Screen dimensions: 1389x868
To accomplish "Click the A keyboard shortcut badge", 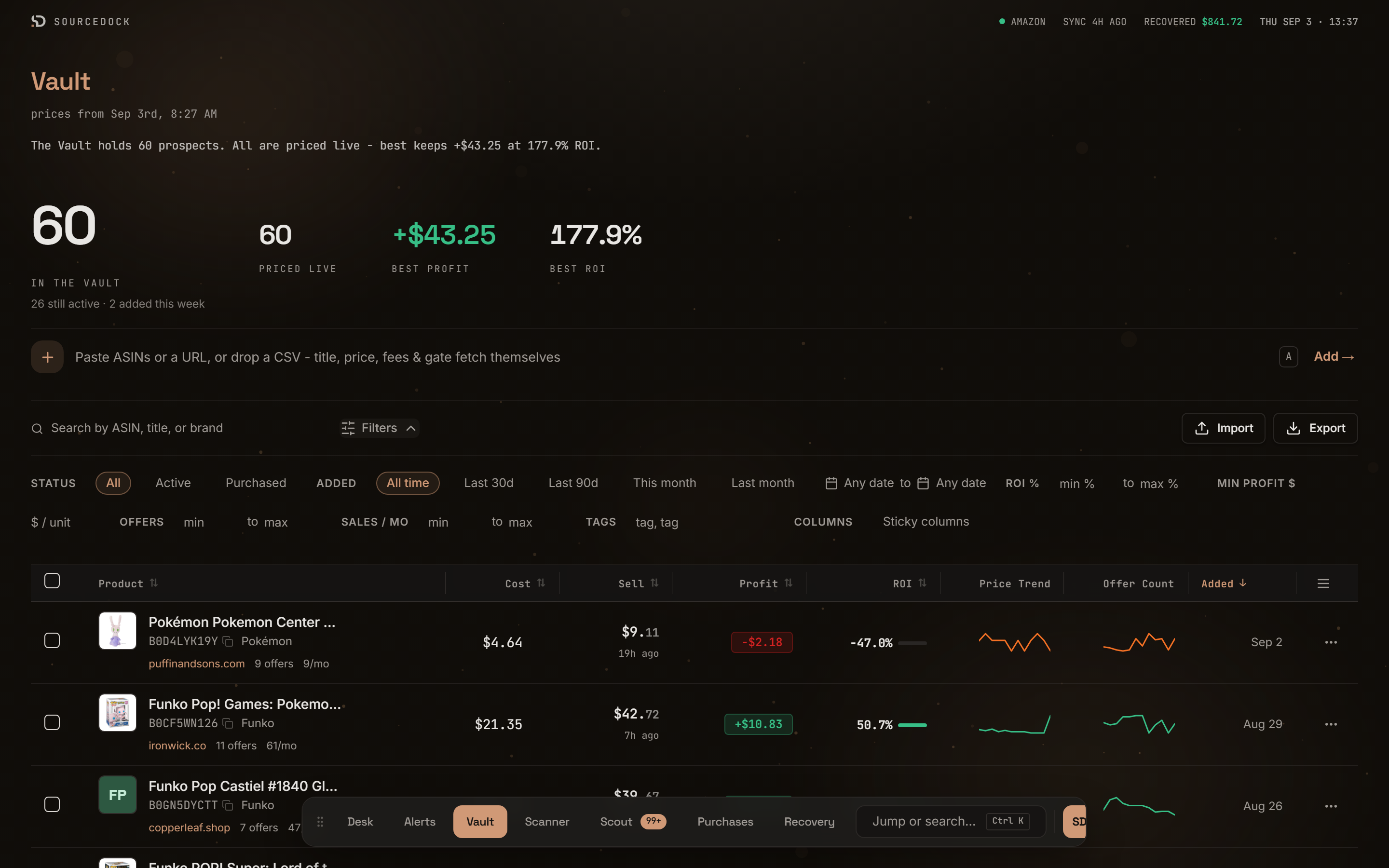I will [1288, 356].
